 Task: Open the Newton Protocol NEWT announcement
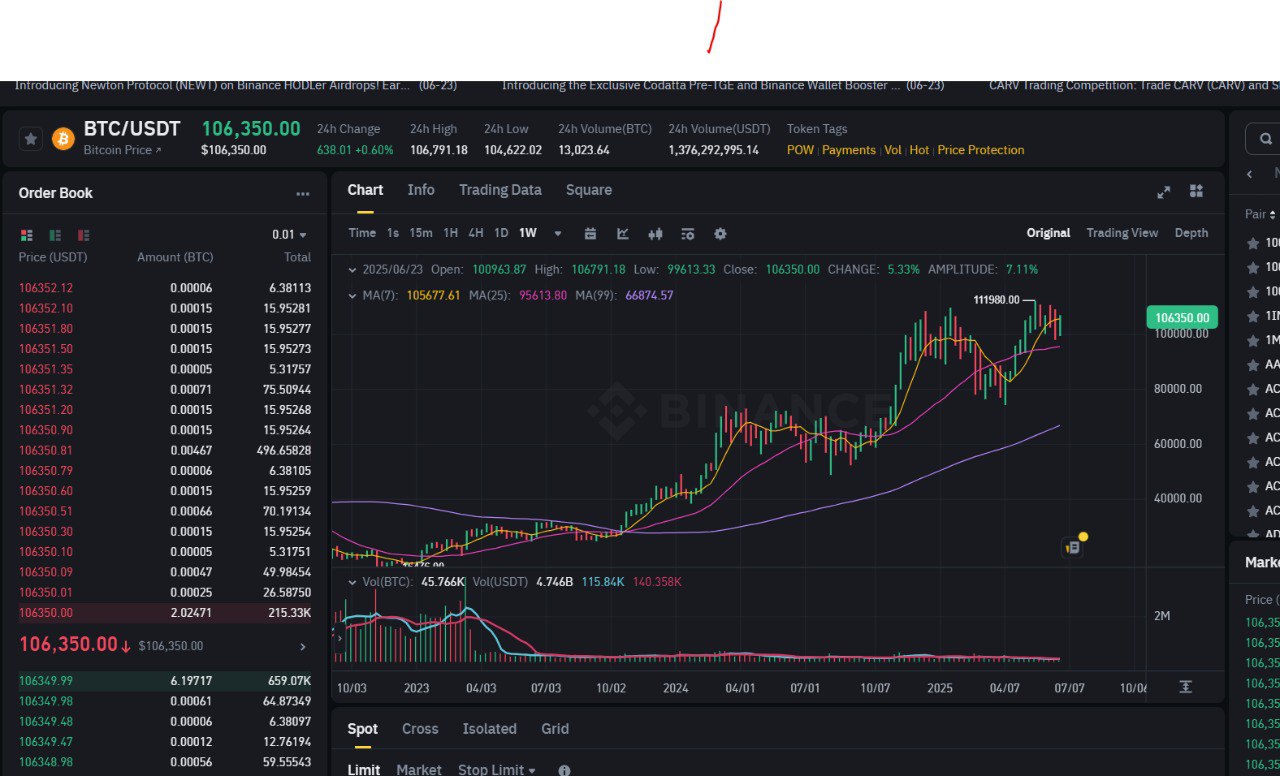click(x=236, y=86)
